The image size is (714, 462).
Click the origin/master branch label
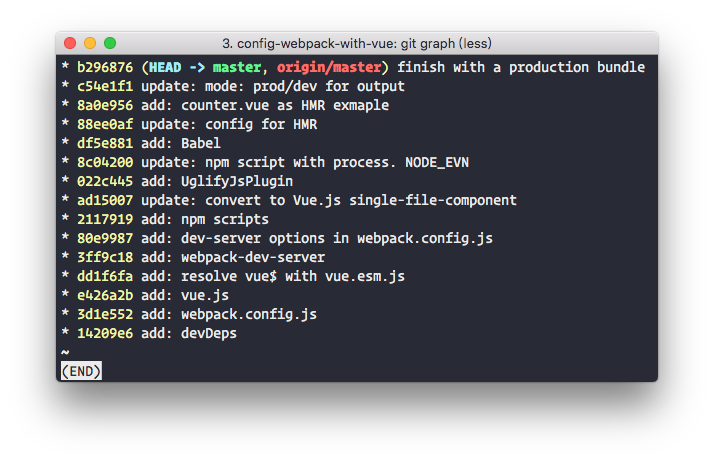(330, 68)
